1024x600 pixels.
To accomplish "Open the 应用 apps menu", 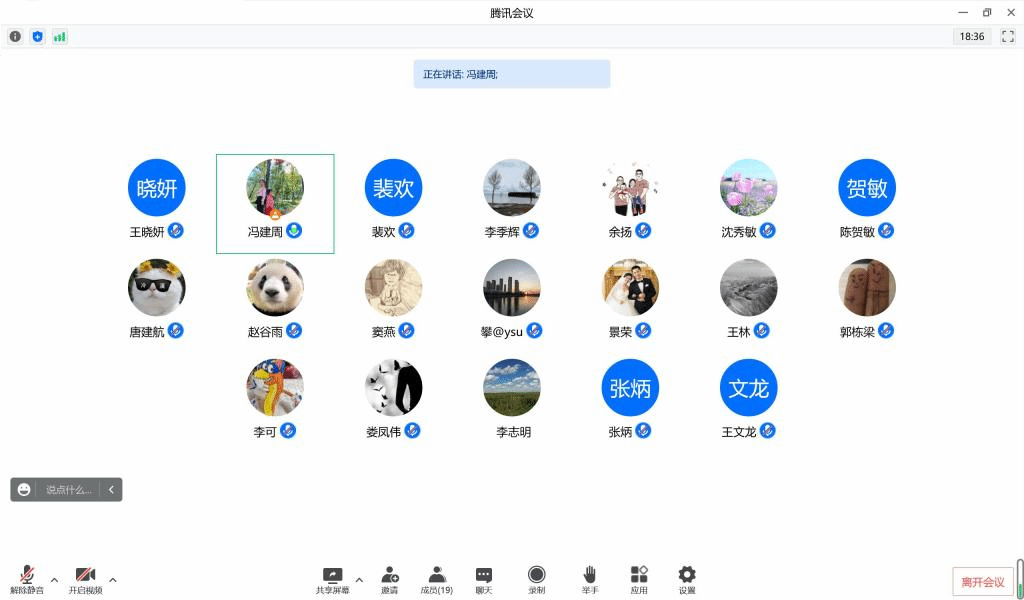I will 639,578.
